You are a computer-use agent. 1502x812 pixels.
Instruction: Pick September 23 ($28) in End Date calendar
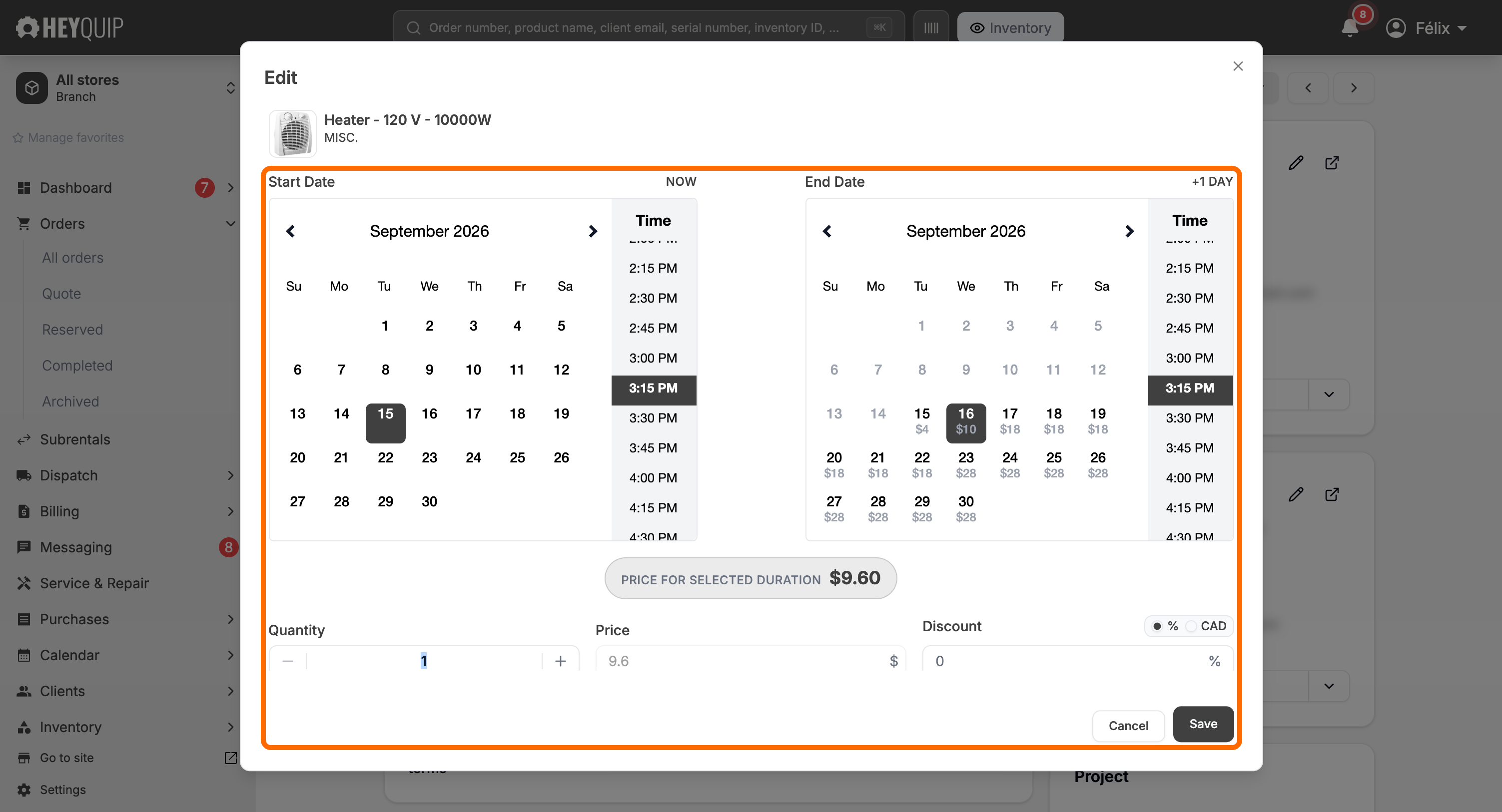(965, 464)
